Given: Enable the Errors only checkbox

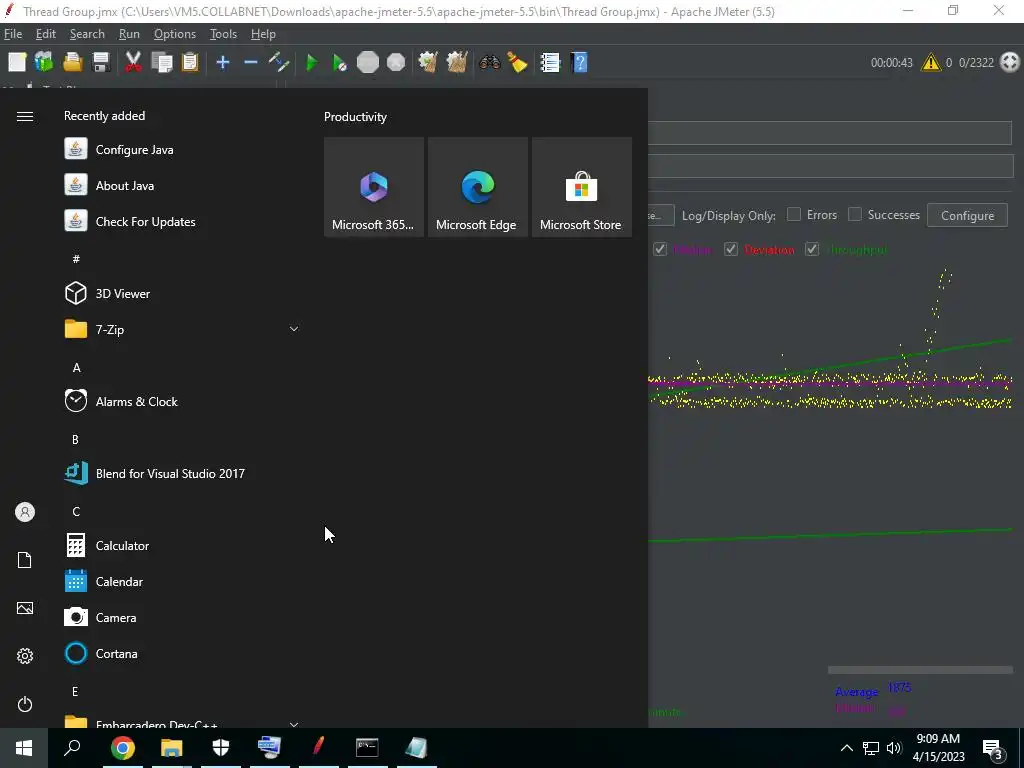Looking at the screenshot, I should click(793, 215).
